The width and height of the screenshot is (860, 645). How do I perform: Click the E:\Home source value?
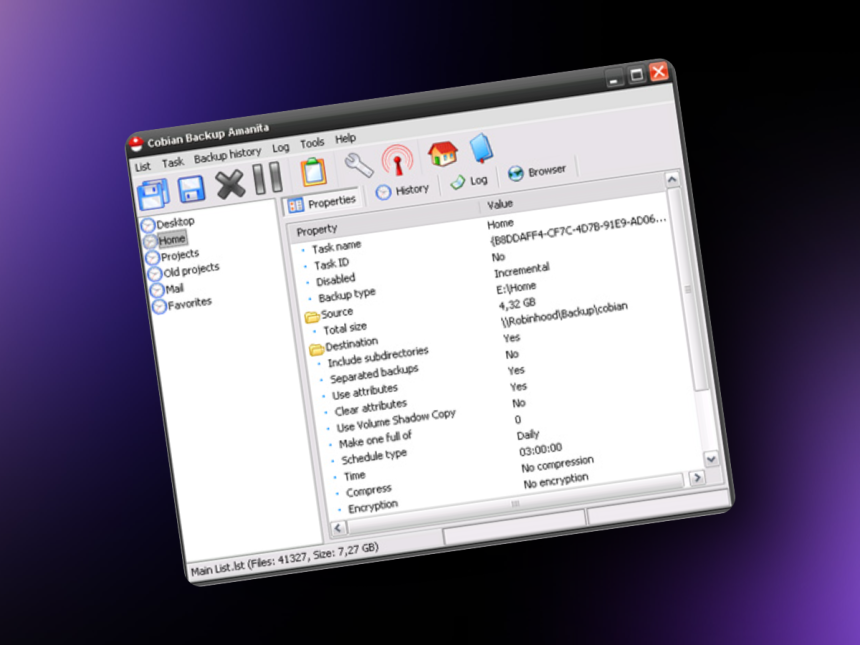tap(516, 287)
